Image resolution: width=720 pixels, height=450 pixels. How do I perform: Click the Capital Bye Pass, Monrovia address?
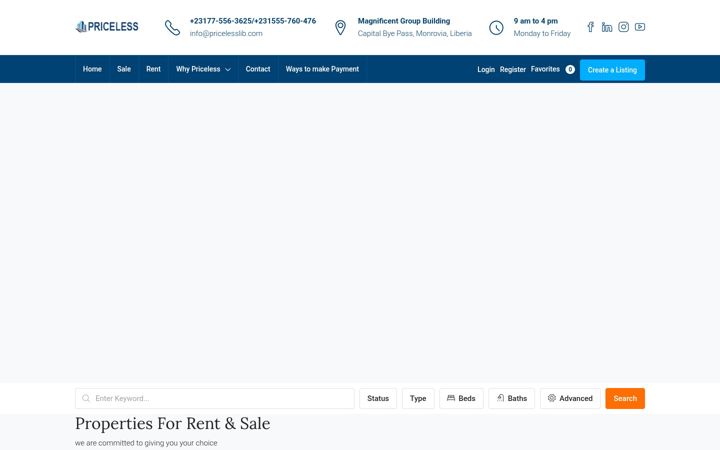click(415, 34)
